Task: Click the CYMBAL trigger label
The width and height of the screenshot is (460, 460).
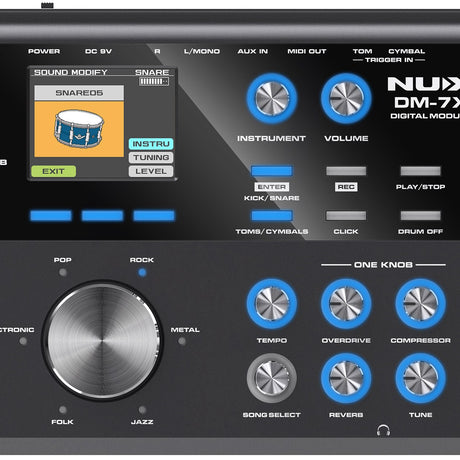Action: point(407,51)
